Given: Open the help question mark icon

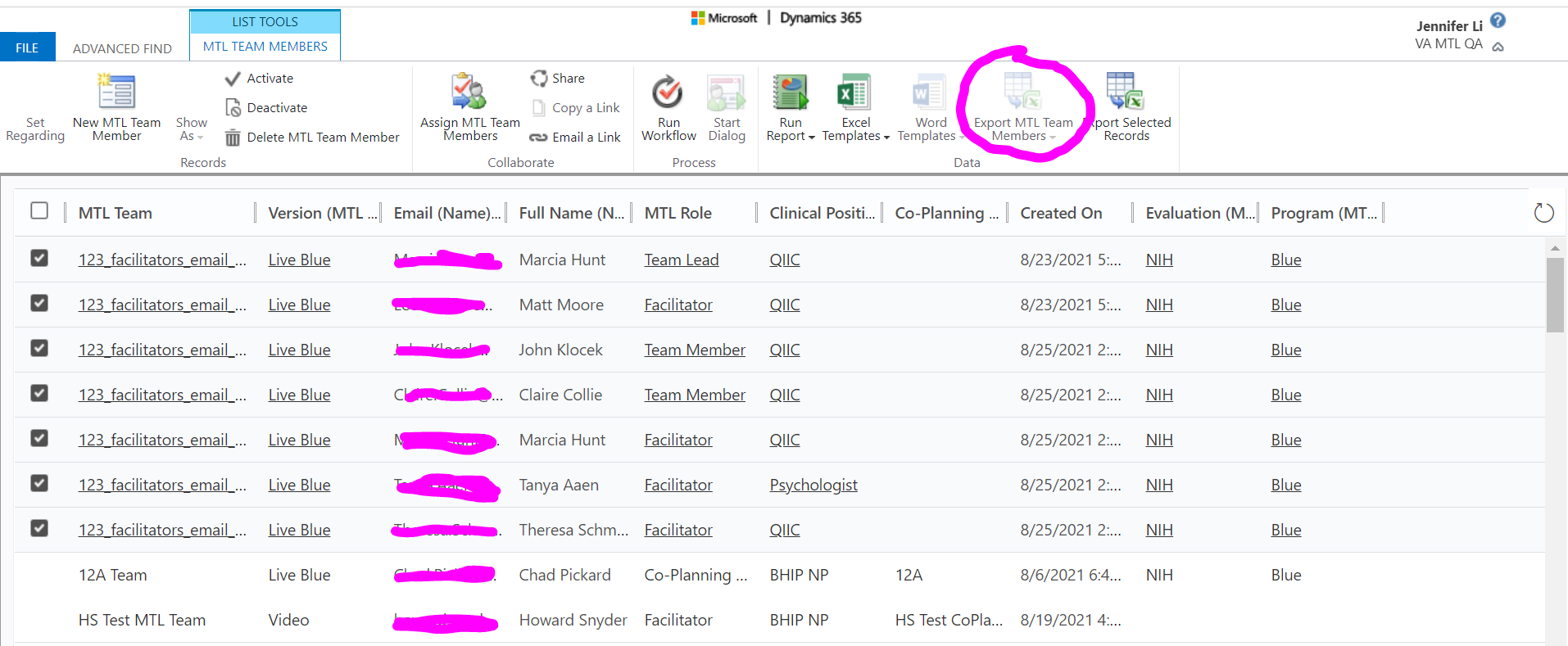Looking at the screenshot, I should pos(1498,21).
